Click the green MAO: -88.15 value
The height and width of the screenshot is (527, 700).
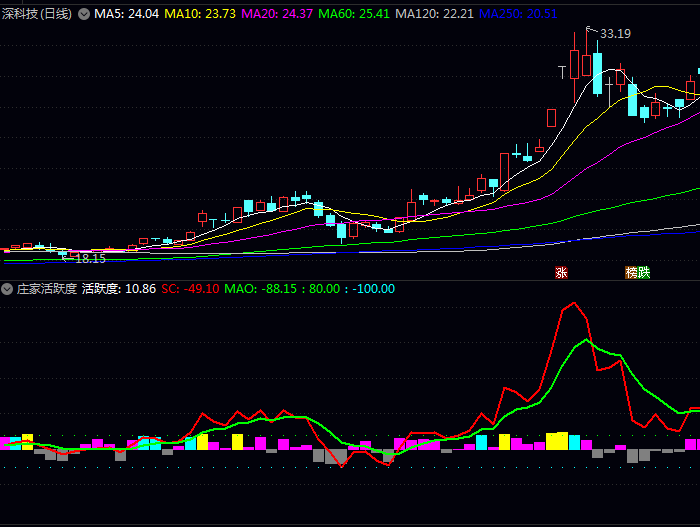click(x=260, y=289)
